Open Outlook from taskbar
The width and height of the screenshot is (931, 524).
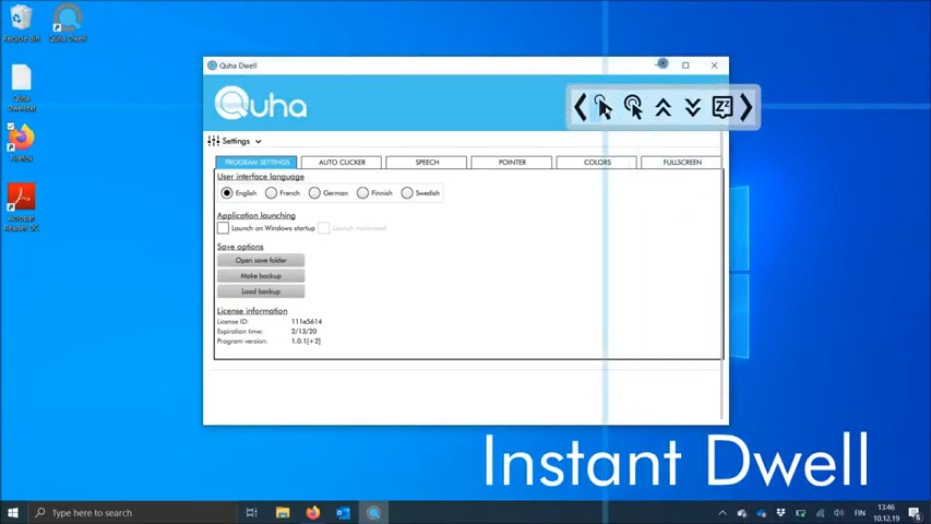(343, 512)
